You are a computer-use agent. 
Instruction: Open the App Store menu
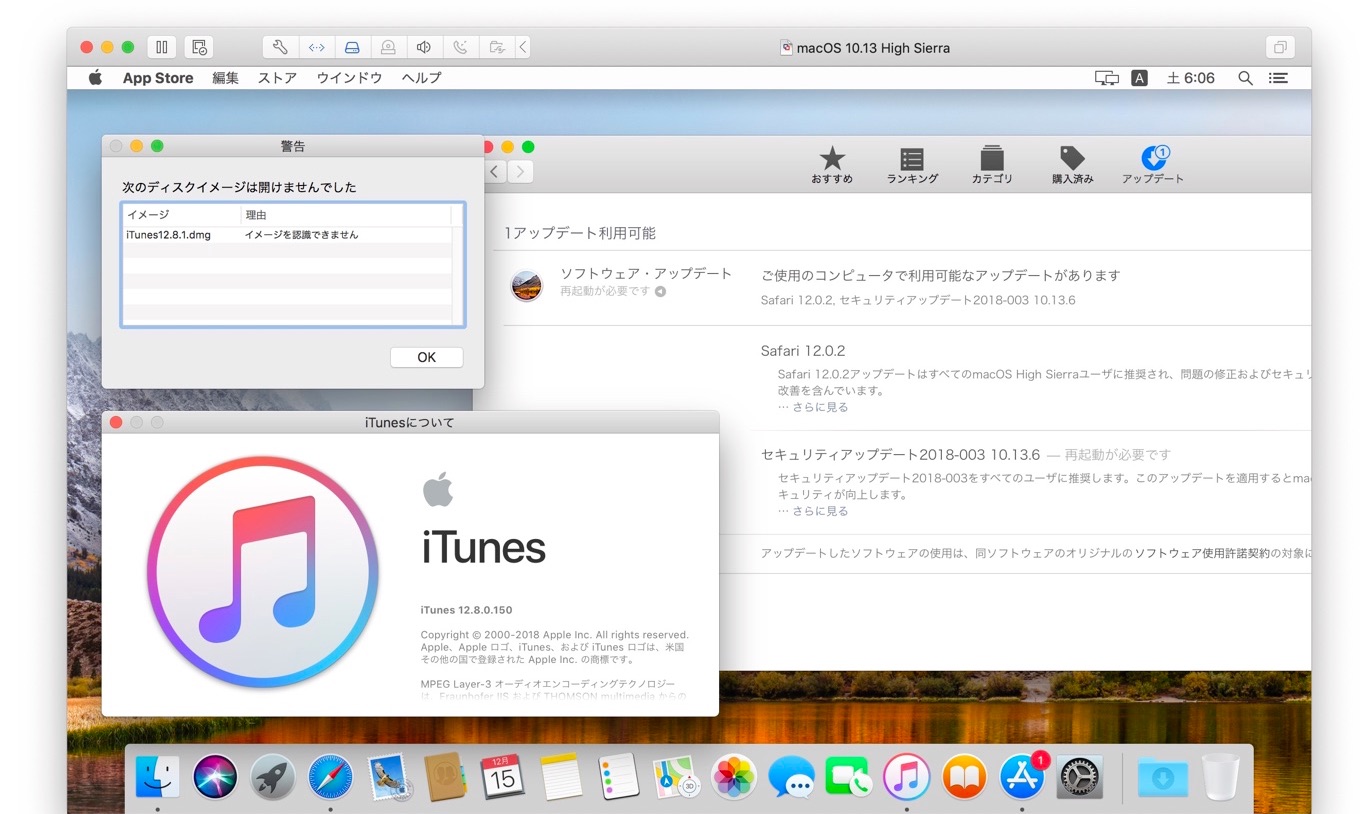click(x=158, y=78)
